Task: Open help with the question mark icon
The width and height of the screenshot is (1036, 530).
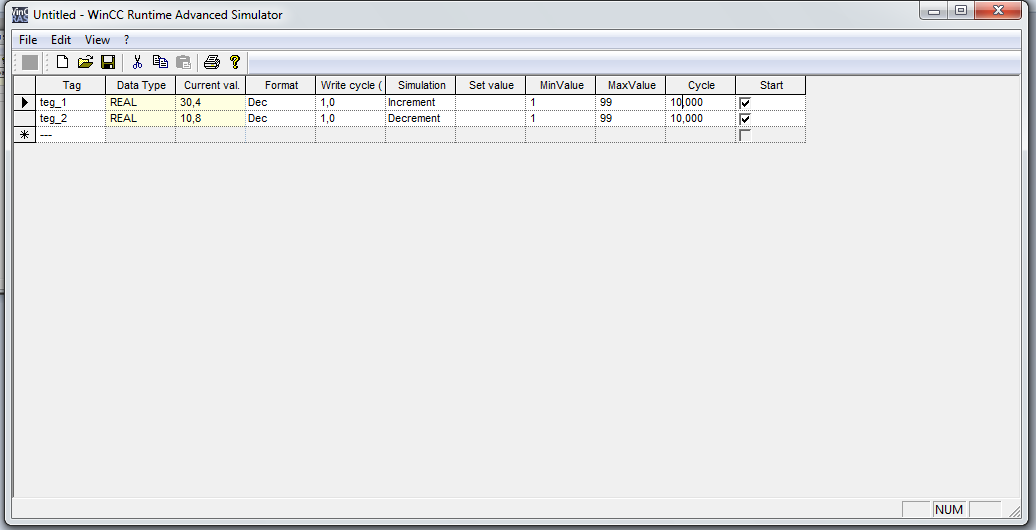Action: pyautogui.click(x=235, y=62)
